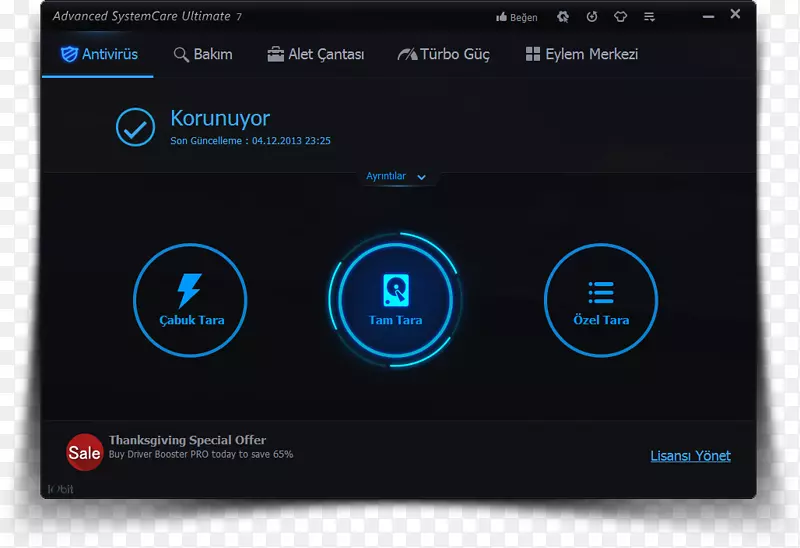Open settings via the gear icon
Image resolution: width=800 pixels, height=548 pixels.
[x=563, y=17]
